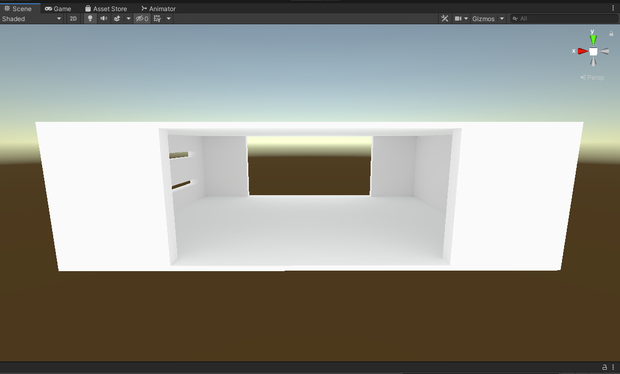The height and width of the screenshot is (374, 620).
Task: Toggle scene audio speaker icon
Action: 104,19
